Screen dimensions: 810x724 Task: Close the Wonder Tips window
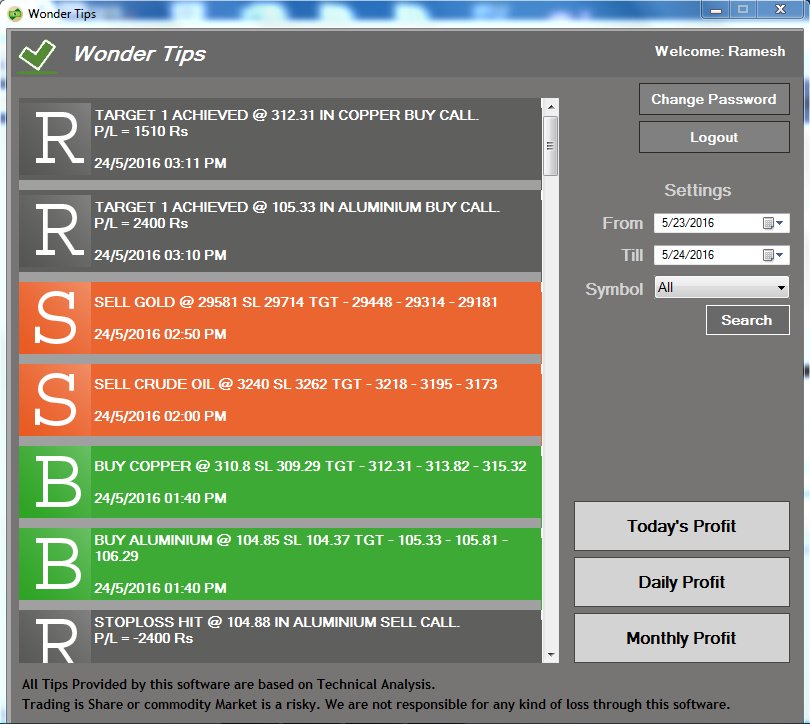781,10
